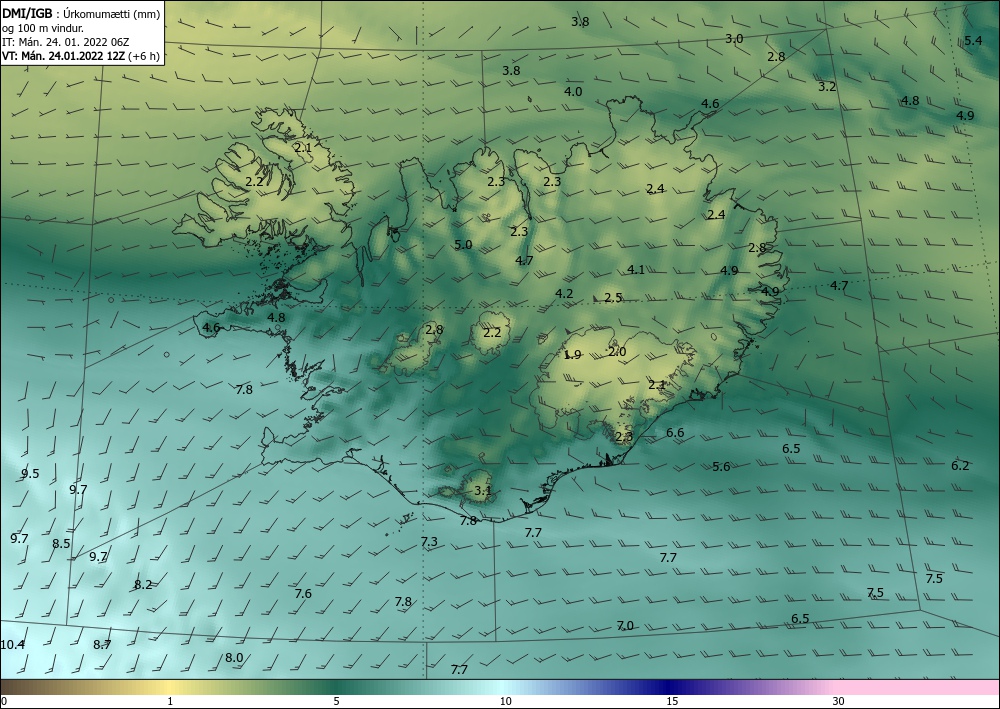This screenshot has height=709, width=1000.
Task: Click the 5.0 value label
Action: click(x=464, y=245)
